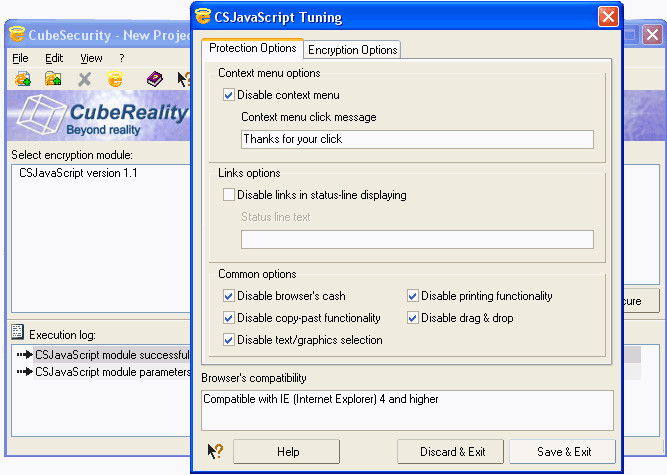Open the ? help menu

pyautogui.click(x=122, y=58)
